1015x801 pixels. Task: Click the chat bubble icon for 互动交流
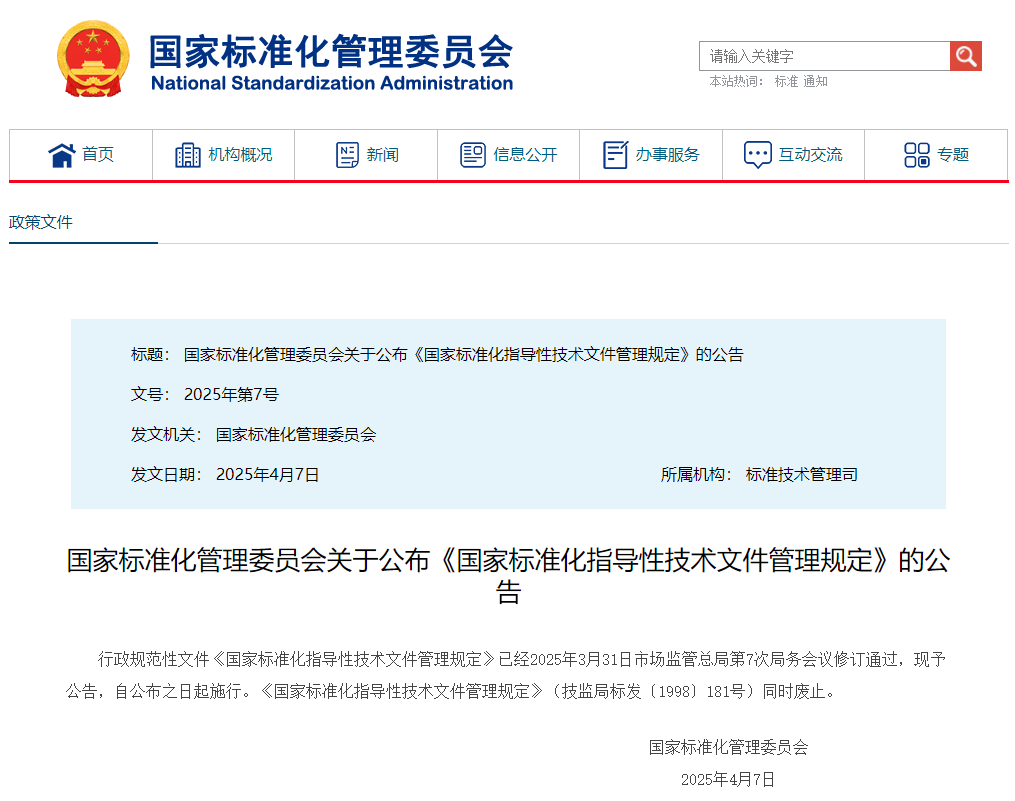757,155
